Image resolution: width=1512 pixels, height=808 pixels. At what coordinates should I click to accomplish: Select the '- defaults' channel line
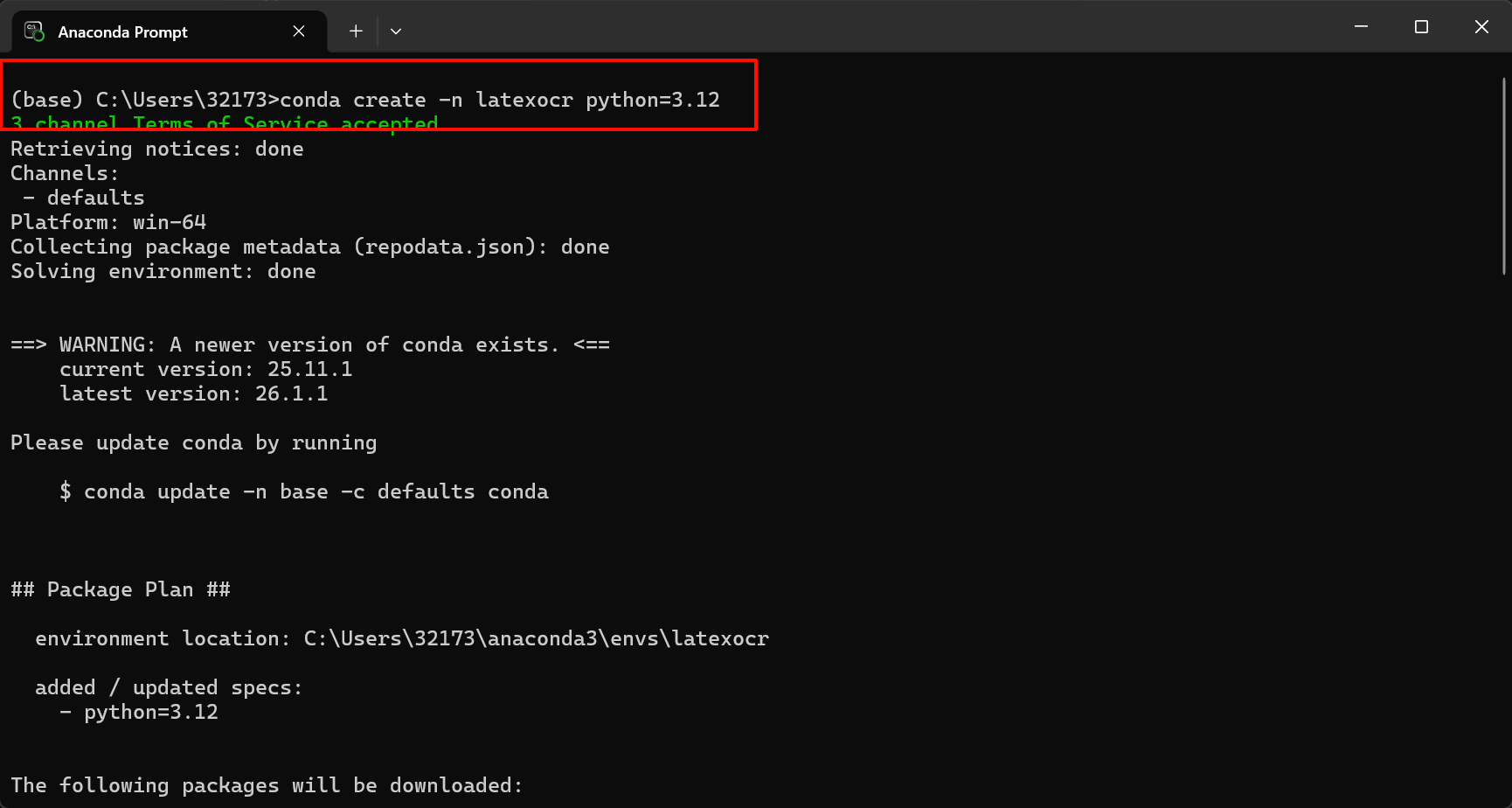[x=84, y=199]
